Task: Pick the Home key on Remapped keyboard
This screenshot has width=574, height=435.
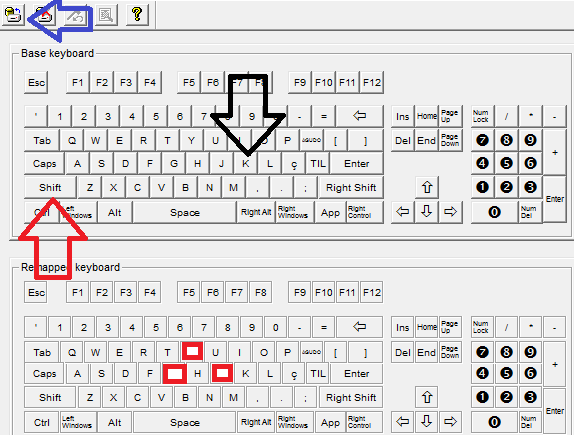Action: pyautogui.click(x=427, y=327)
